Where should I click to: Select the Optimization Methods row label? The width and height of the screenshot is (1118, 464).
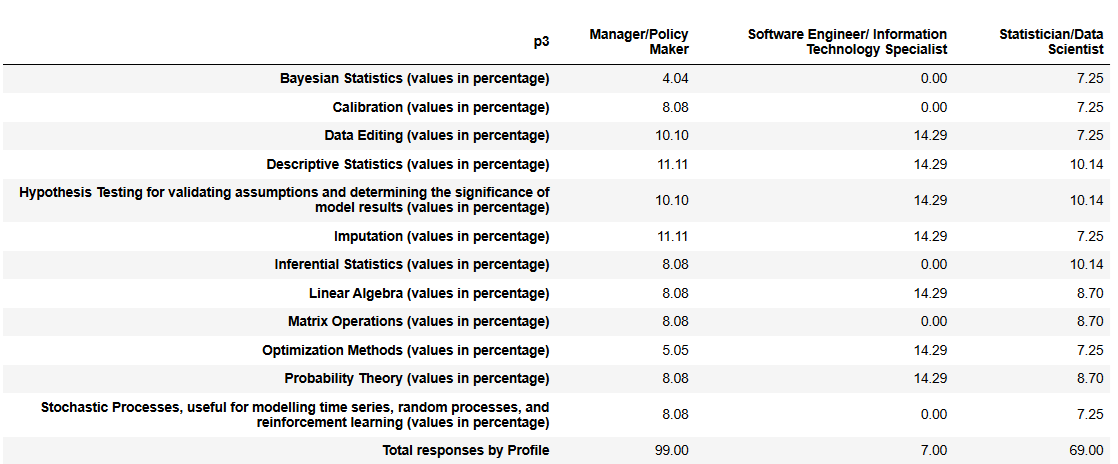click(405, 350)
